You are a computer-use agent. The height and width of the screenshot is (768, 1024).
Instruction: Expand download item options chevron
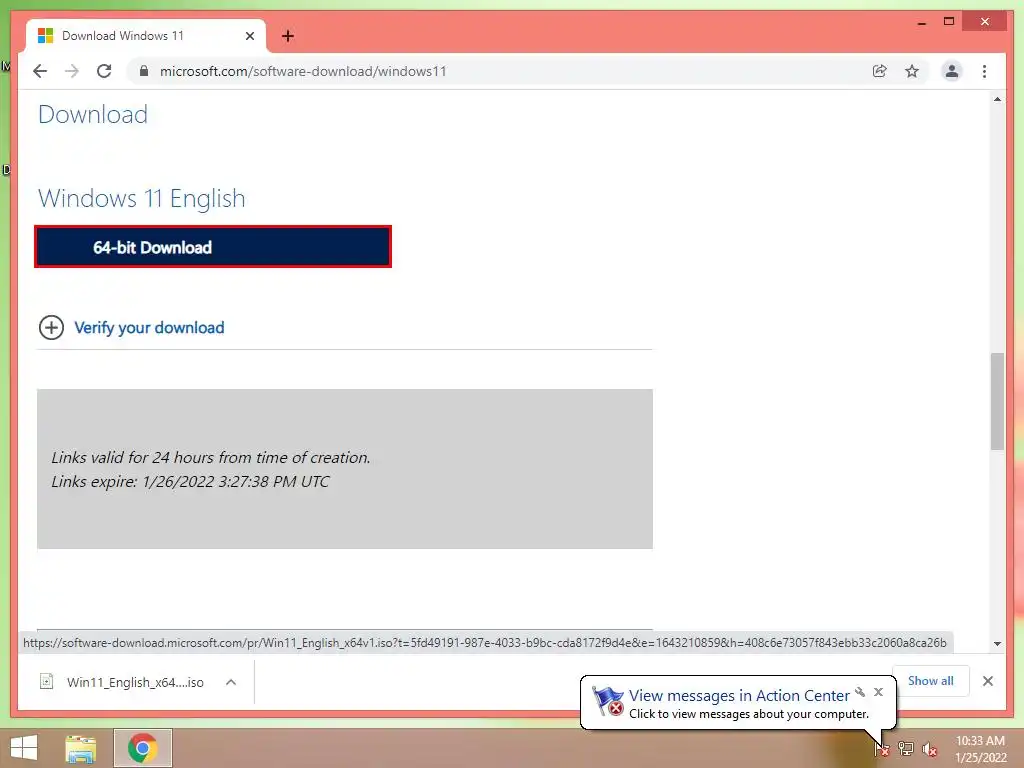pos(231,682)
